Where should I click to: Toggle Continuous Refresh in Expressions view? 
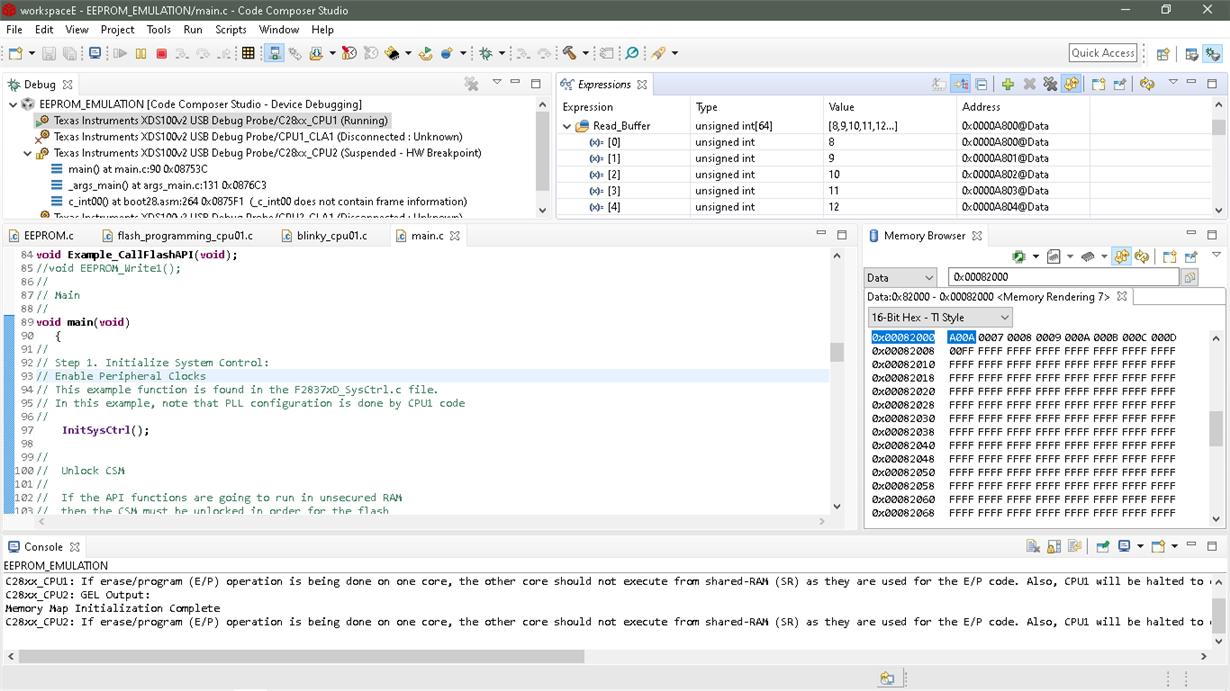click(x=1071, y=84)
